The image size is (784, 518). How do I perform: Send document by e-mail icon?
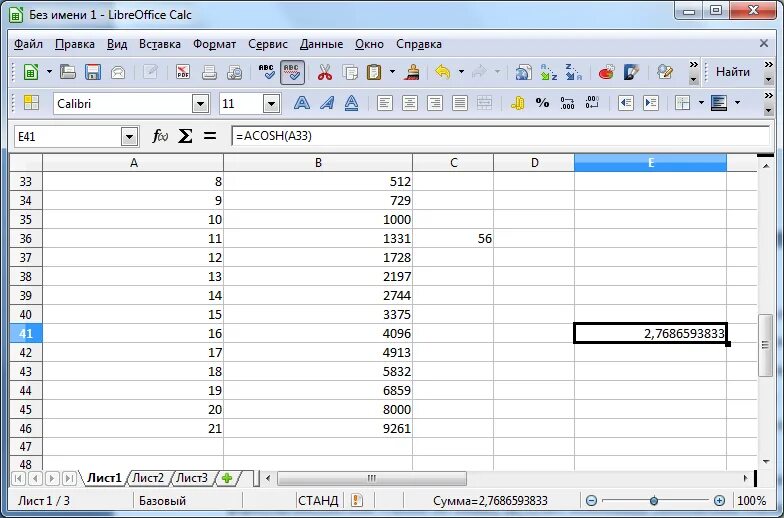(x=118, y=72)
